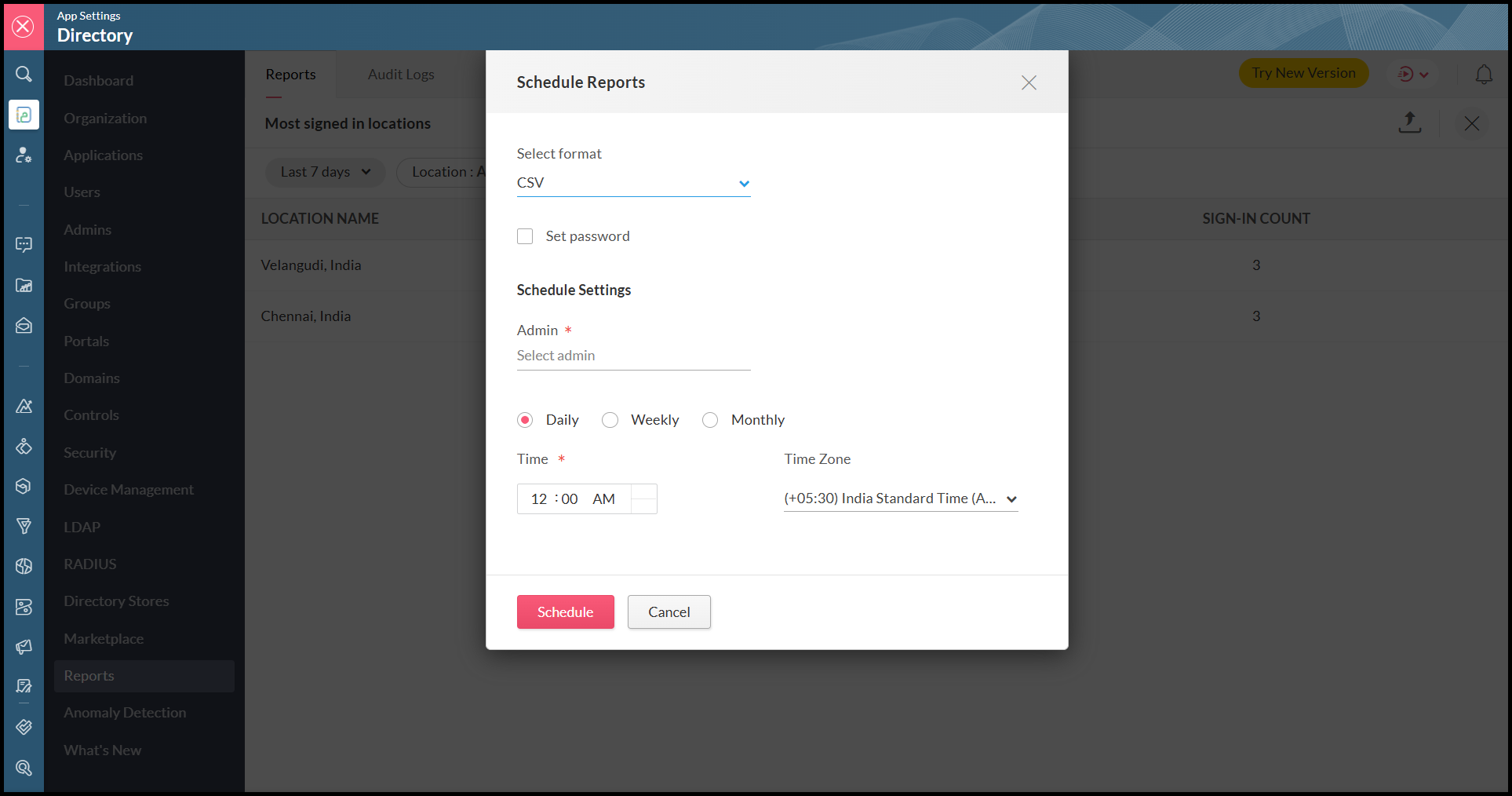Open the notifications bell icon

point(1484,74)
